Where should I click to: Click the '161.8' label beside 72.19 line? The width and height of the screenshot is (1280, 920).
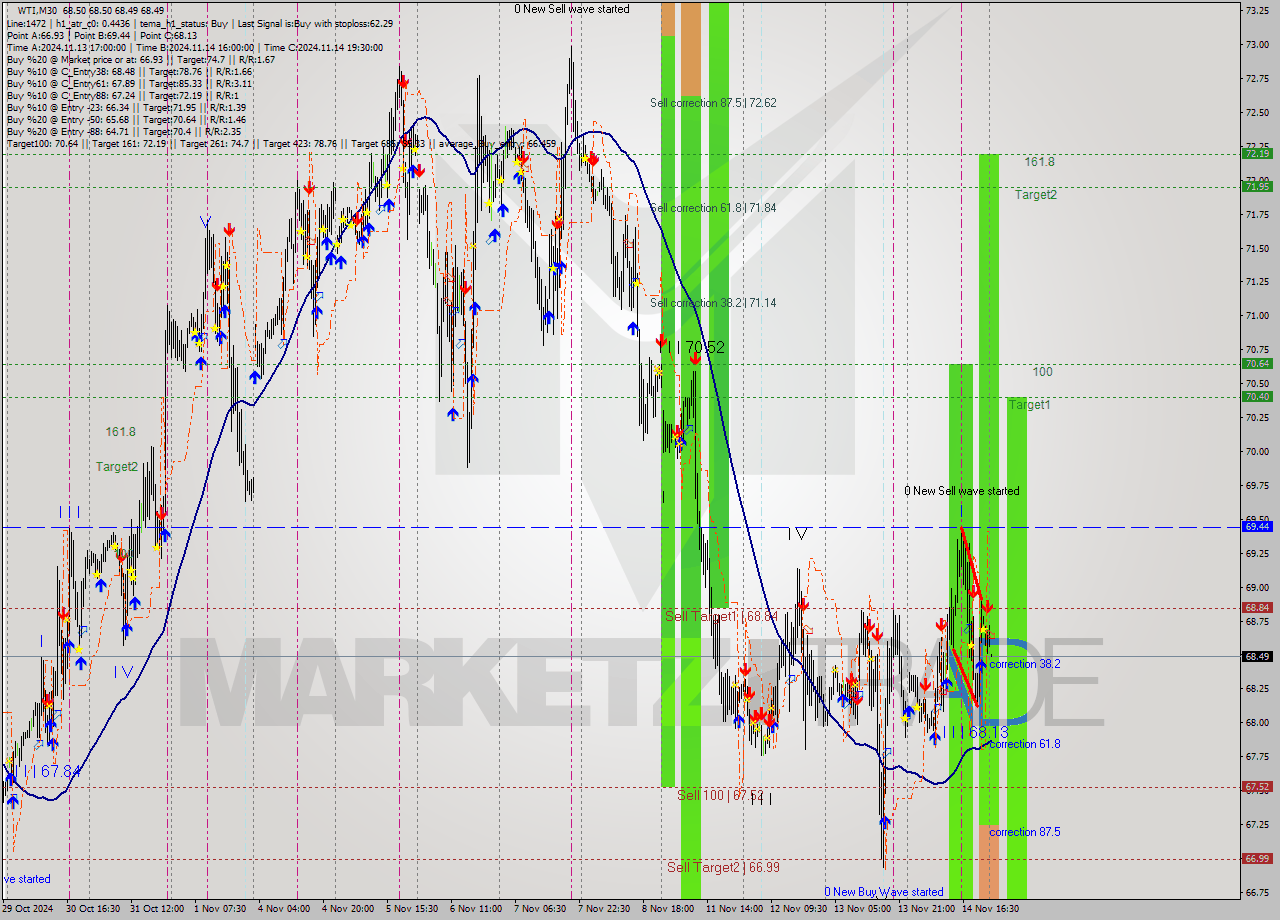coord(1039,161)
